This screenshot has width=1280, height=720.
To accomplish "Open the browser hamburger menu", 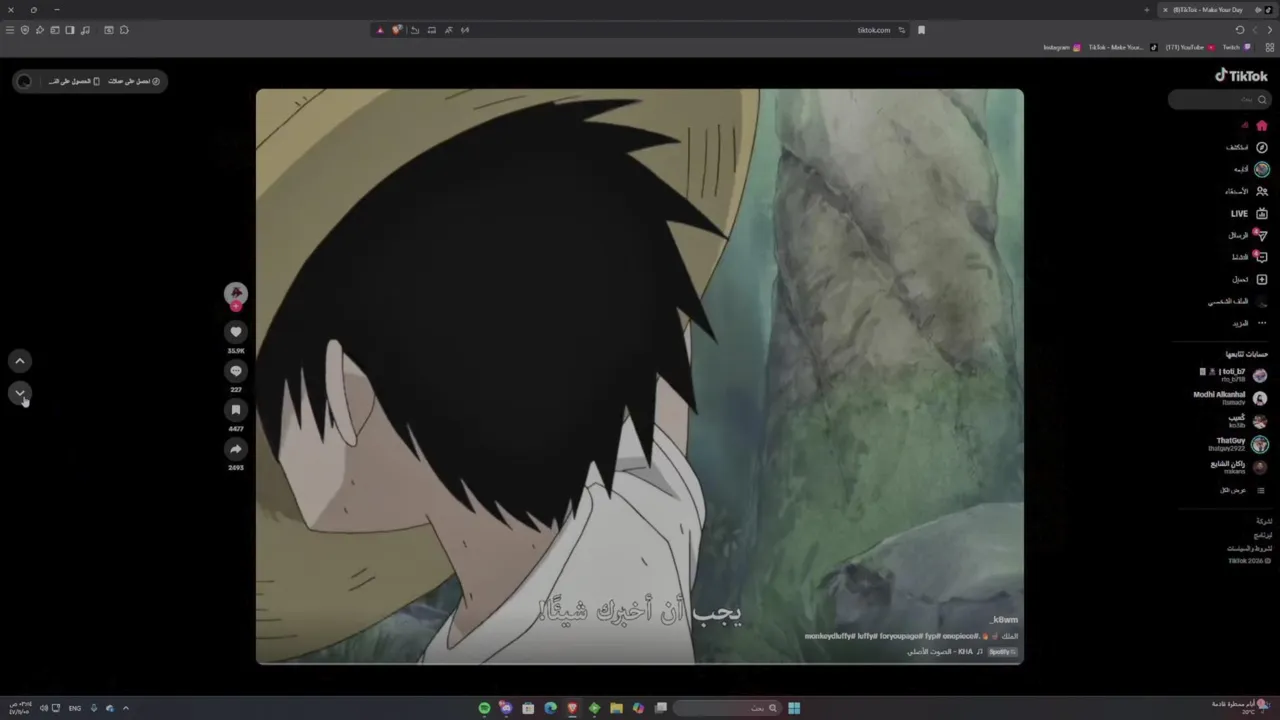I will coord(10,30).
